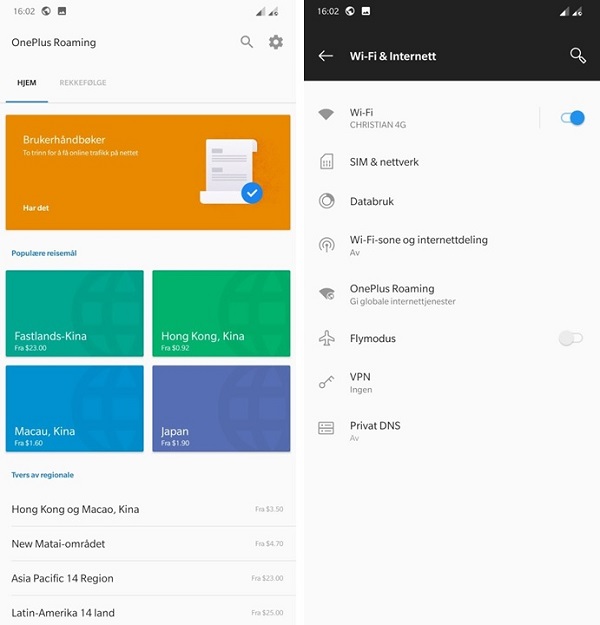The image size is (600, 625).
Task: Tap the VPN key icon
Action: [326, 382]
